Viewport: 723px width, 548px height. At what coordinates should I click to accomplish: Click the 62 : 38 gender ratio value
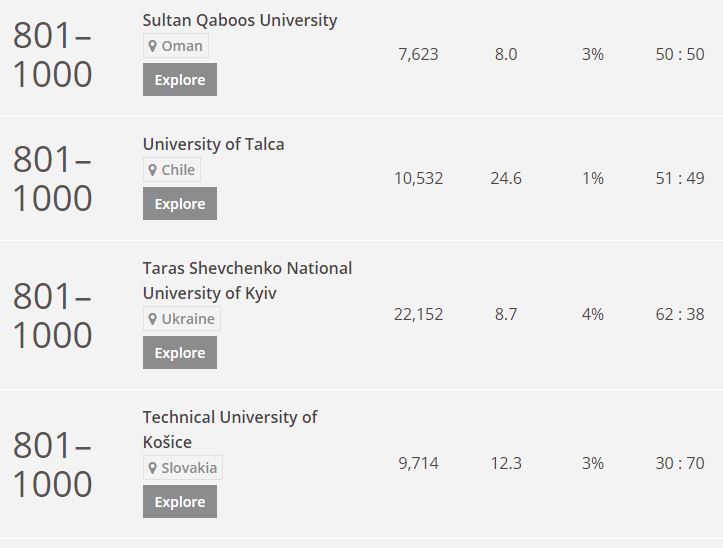click(680, 314)
